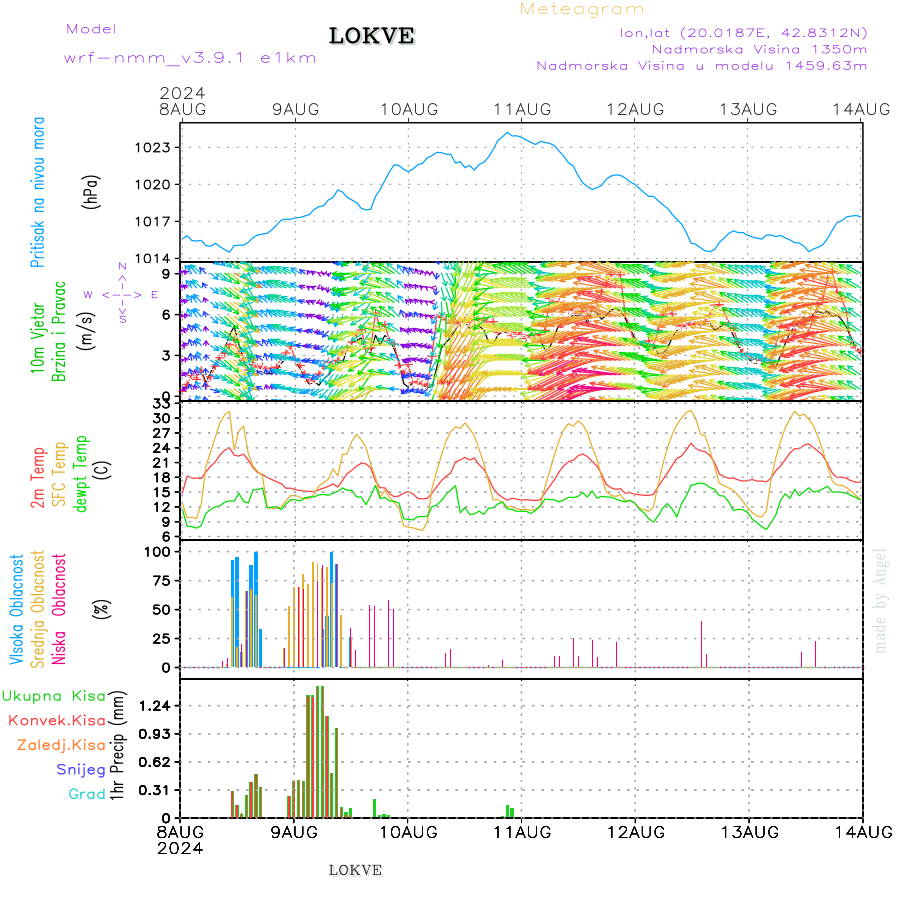Click the '2m Temp' red label

[x=38, y=478]
